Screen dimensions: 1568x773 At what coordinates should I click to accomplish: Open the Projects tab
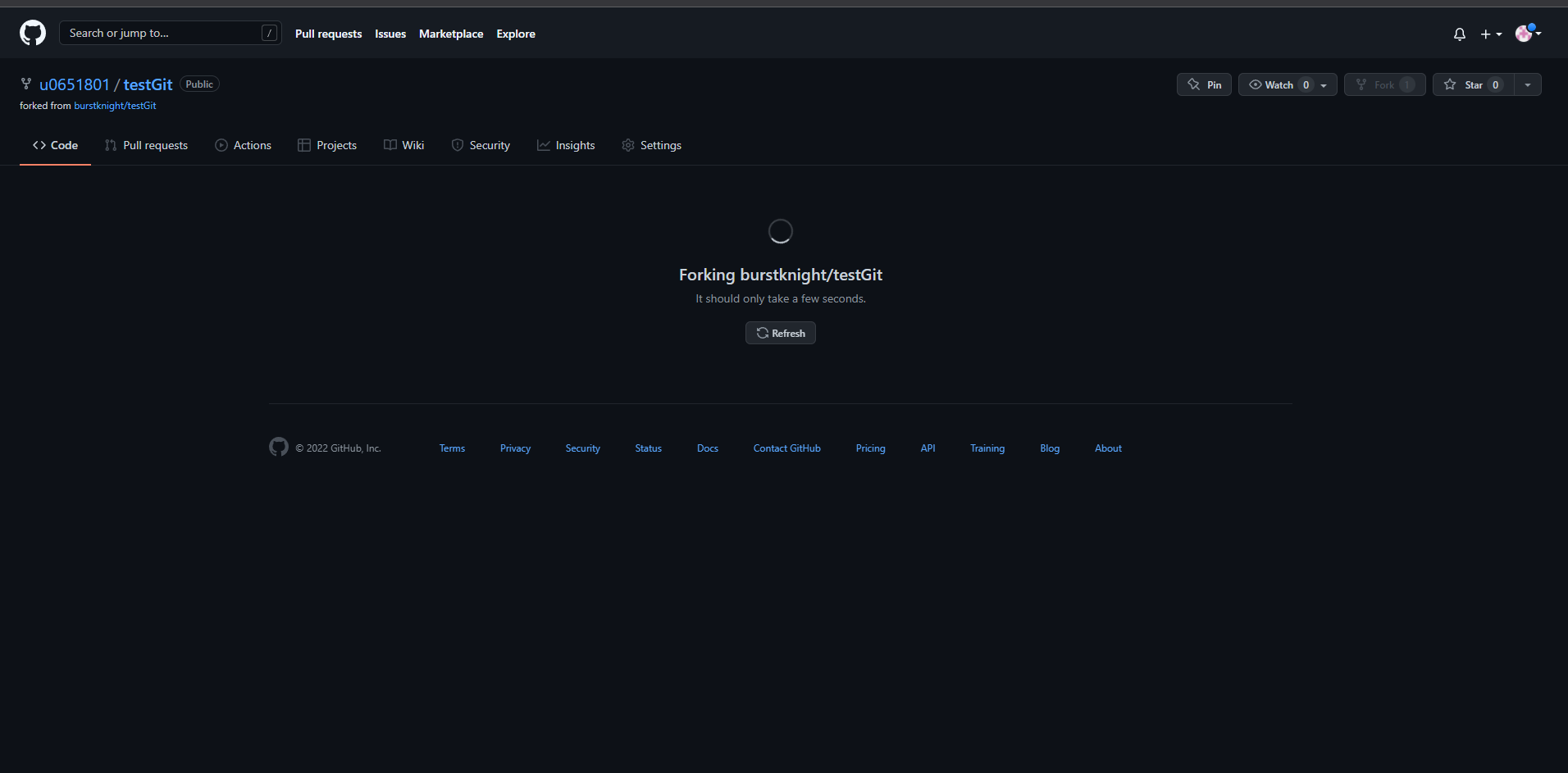click(327, 145)
